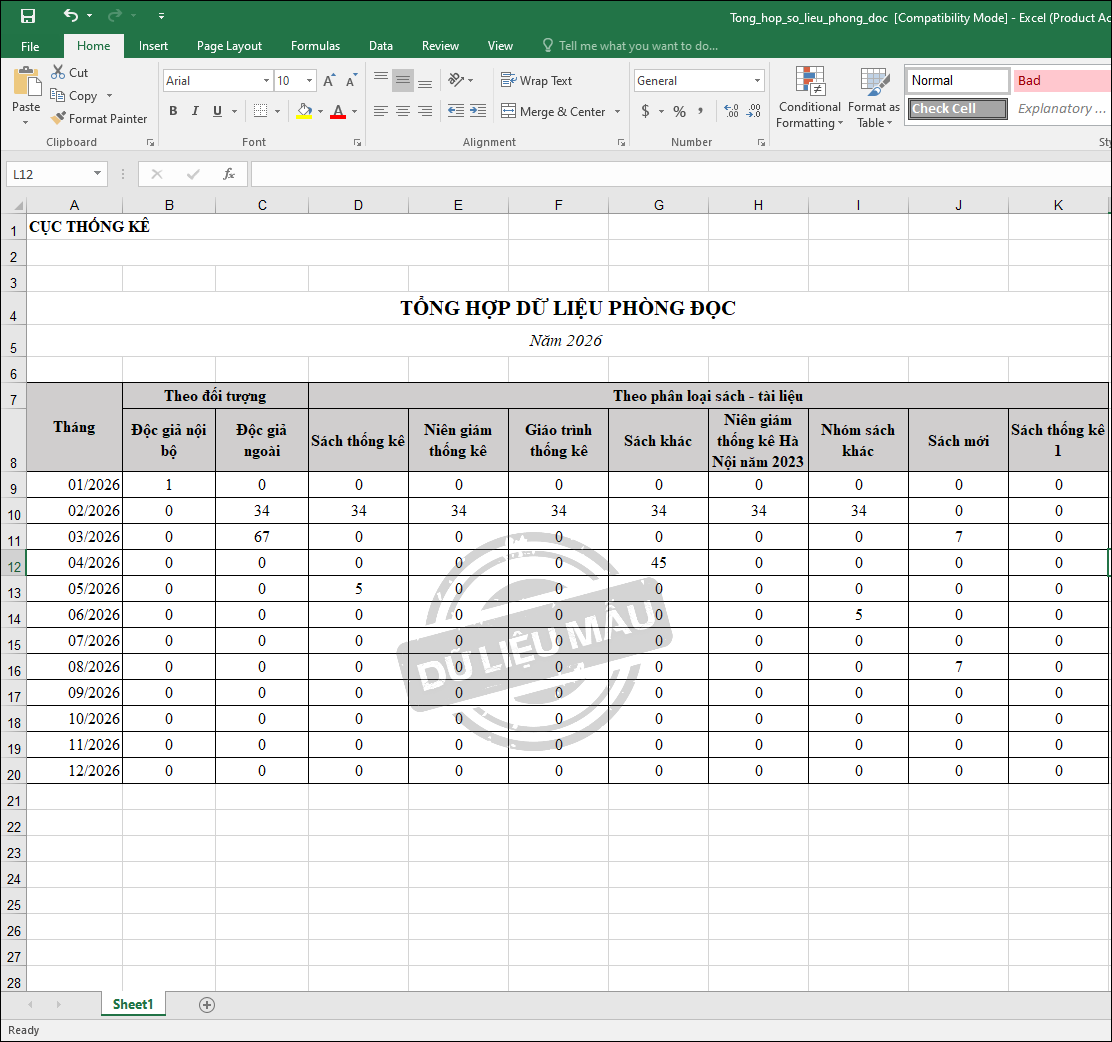Toggle Italic formatting
The height and width of the screenshot is (1042, 1112).
195,111
